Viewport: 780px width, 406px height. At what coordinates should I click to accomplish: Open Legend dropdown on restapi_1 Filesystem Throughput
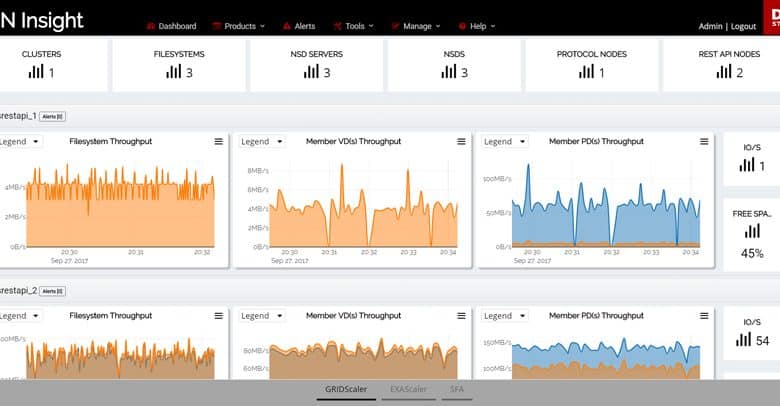point(20,141)
